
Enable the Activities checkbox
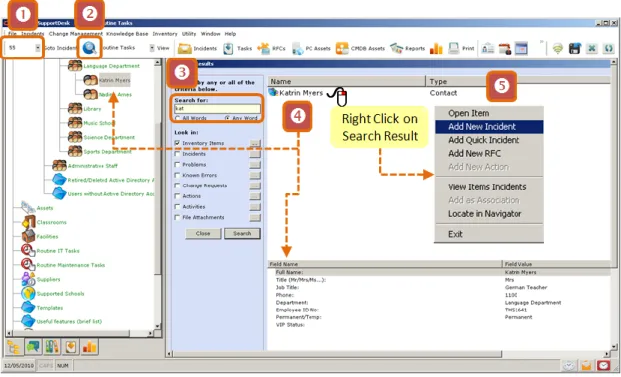177,207
